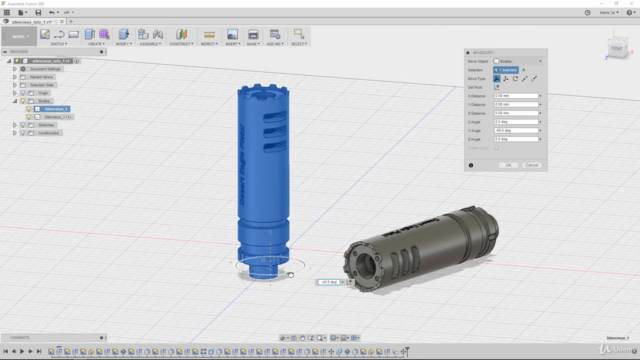Expand Document Settings tree node
Viewport: 640px width, 360px height.
coord(15,69)
